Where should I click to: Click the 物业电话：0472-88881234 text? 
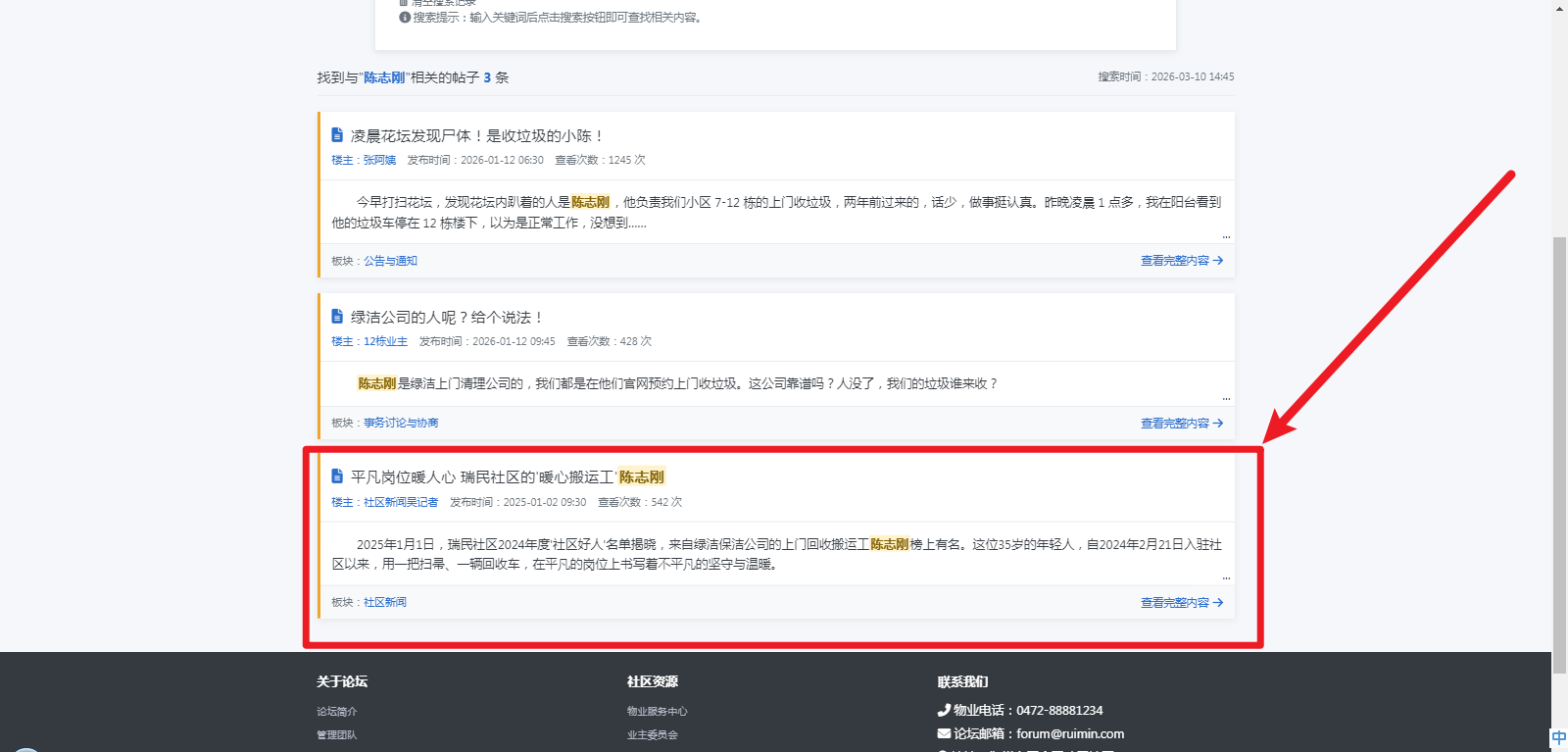point(1028,710)
